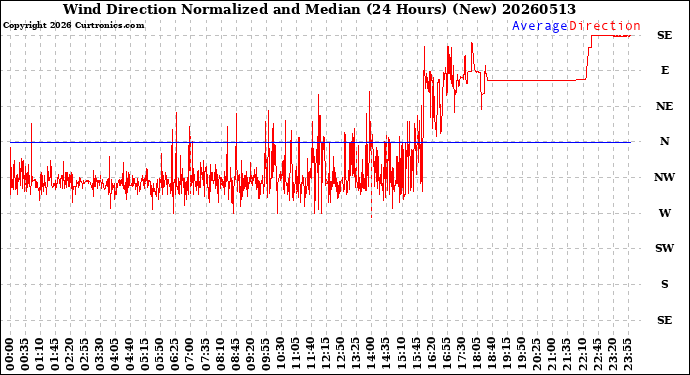Screen dimensions: 690x375
Task: Click the 23:55 time axis label
Action: 627,354
